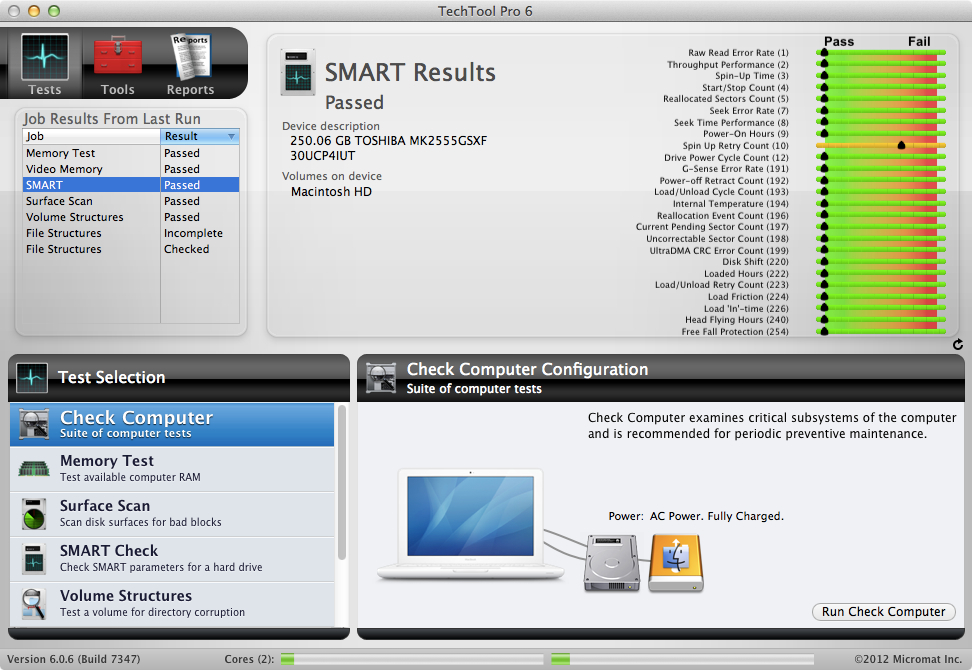972x670 pixels.
Task: Open the Reports icon
Action: click(191, 56)
